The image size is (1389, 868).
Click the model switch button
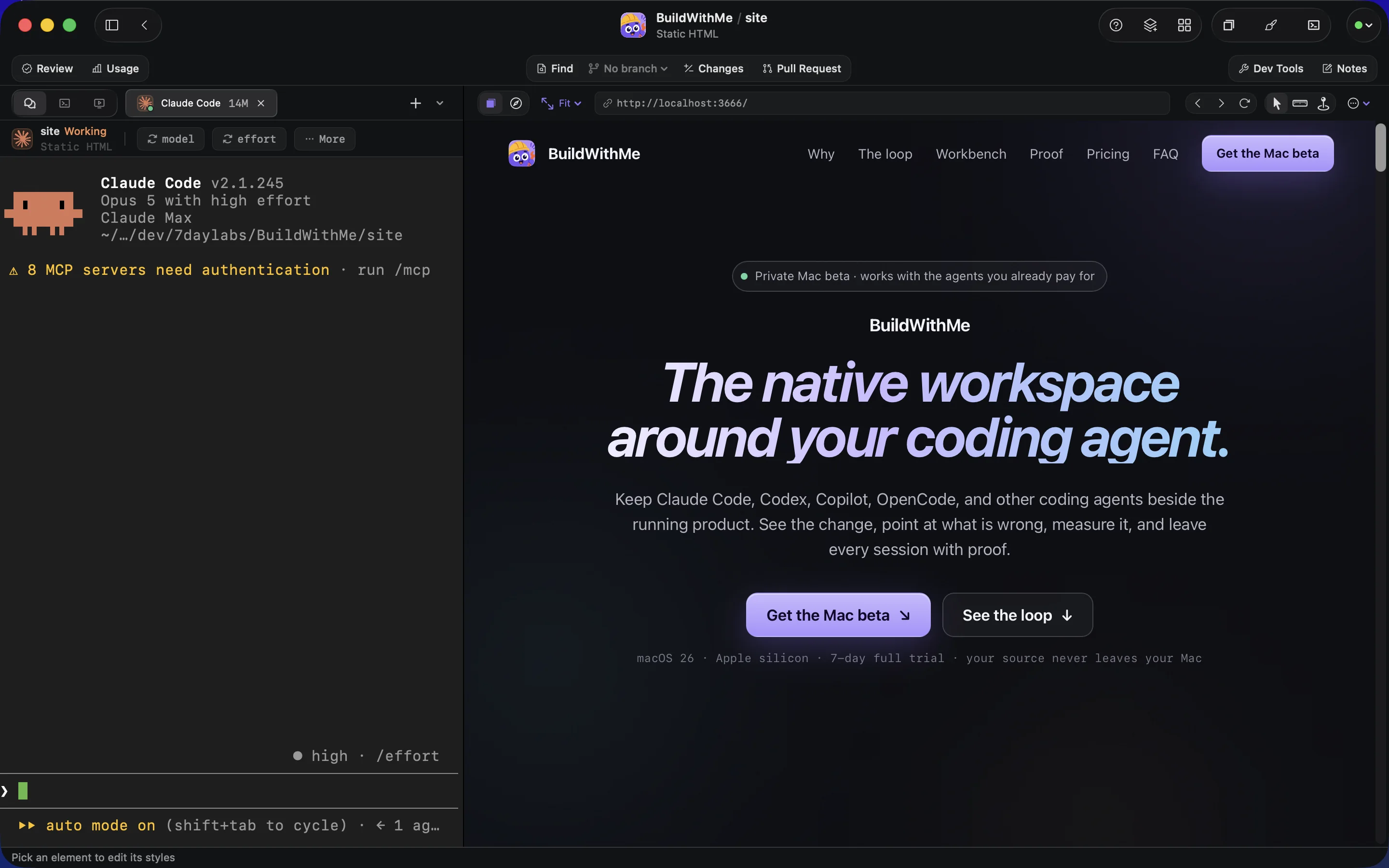(x=170, y=139)
